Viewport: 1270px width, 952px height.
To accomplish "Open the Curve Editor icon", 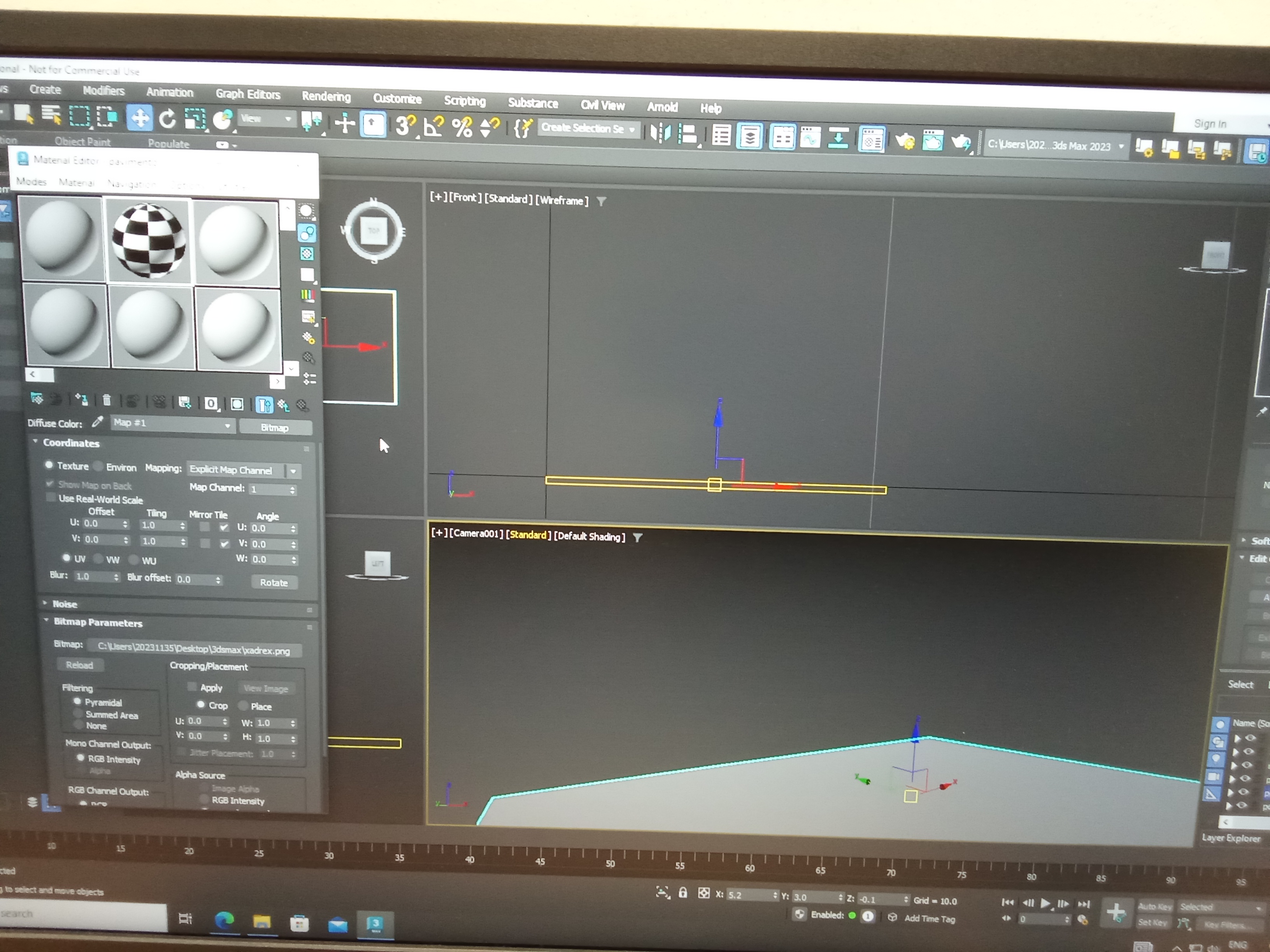I will click(810, 138).
